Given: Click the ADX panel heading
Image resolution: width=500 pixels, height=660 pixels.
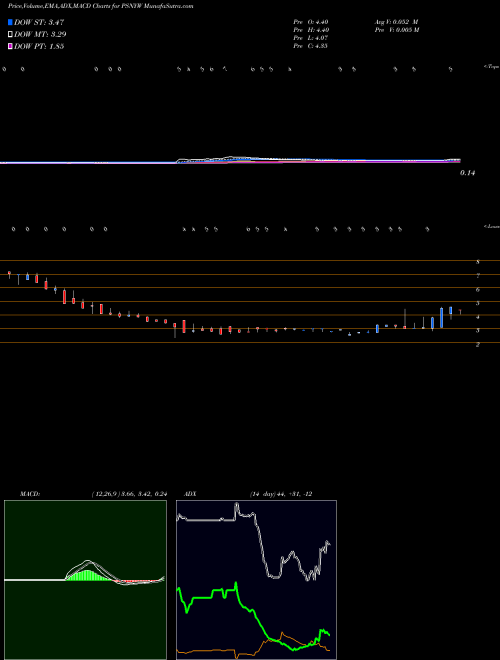Looking at the screenshot, I should [x=191, y=494].
